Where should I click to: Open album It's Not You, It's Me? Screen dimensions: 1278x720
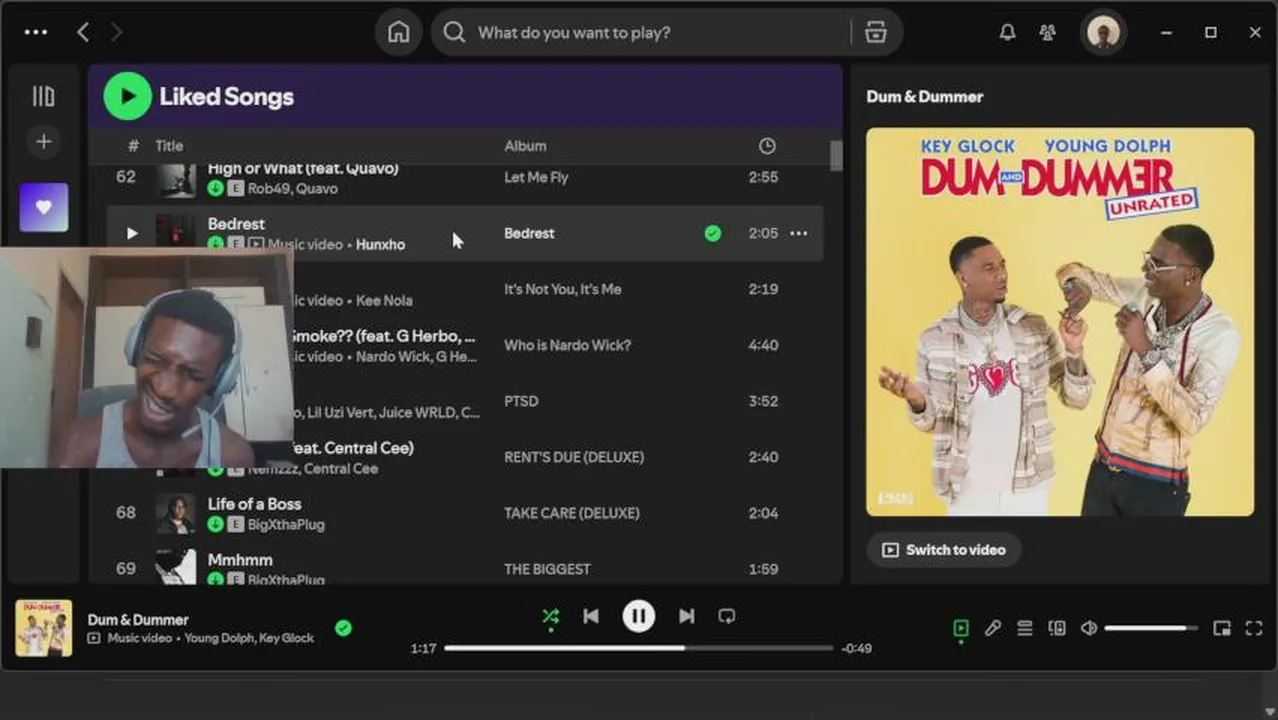[x=562, y=289]
